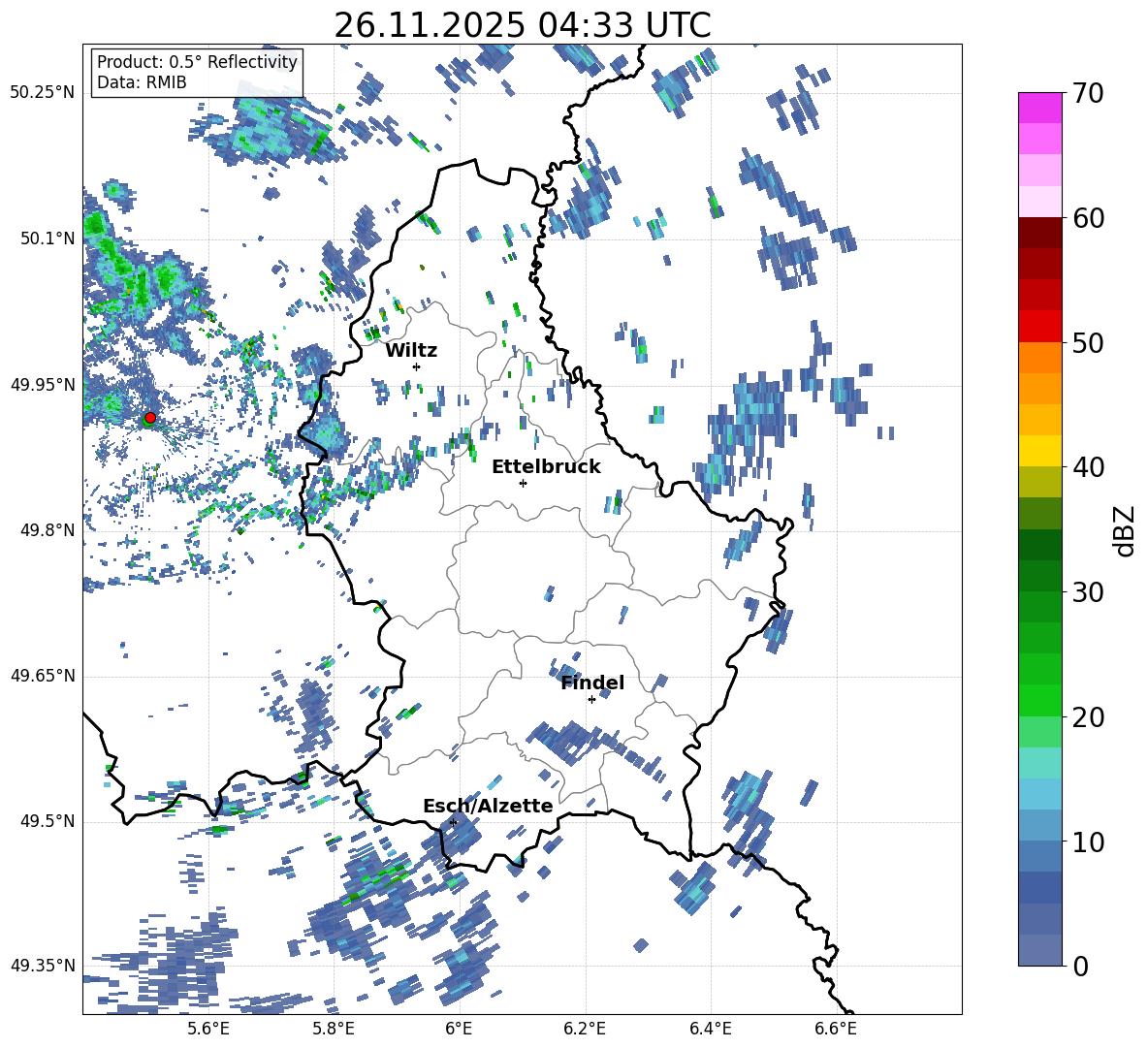Click the 70 tick on the colorbar
This screenshot has width=1148, height=1048.
pos(1088,94)
